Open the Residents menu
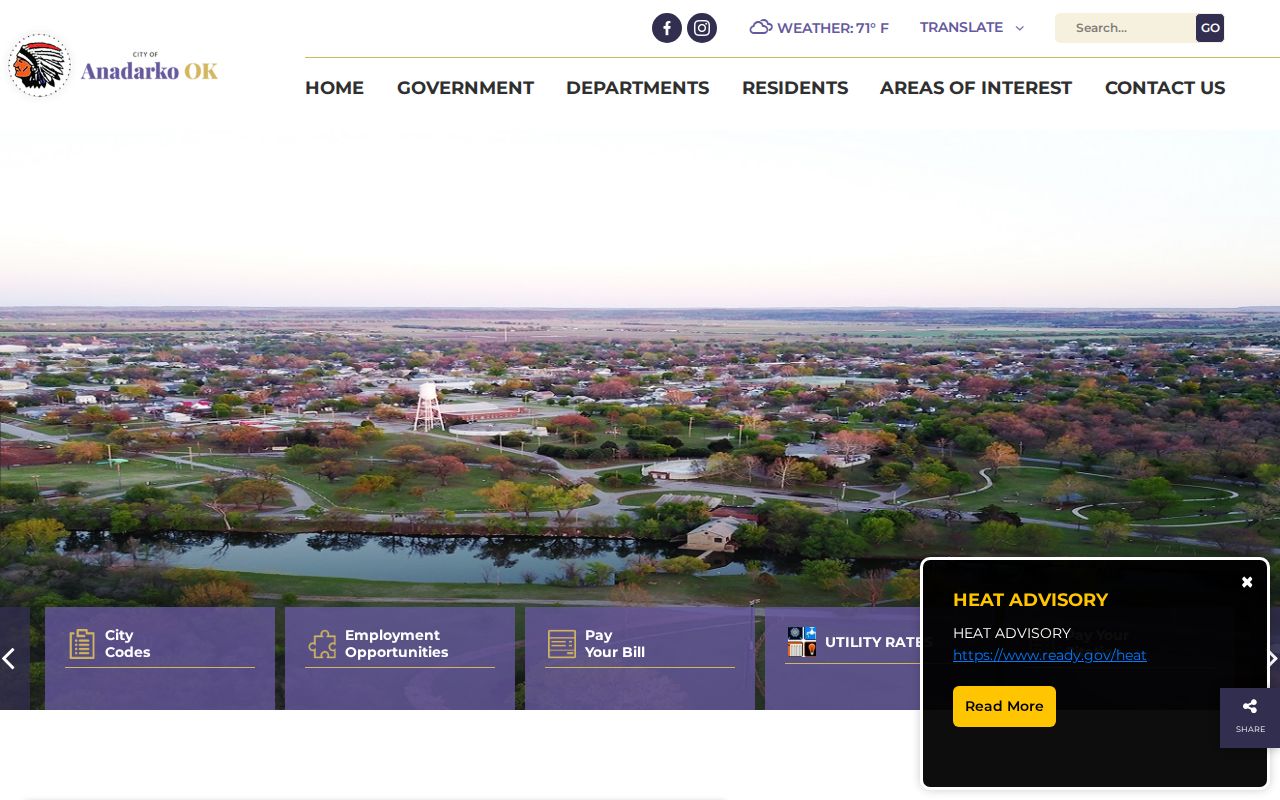The width and height of the screenshot is (1280, 800). [795, 88]
